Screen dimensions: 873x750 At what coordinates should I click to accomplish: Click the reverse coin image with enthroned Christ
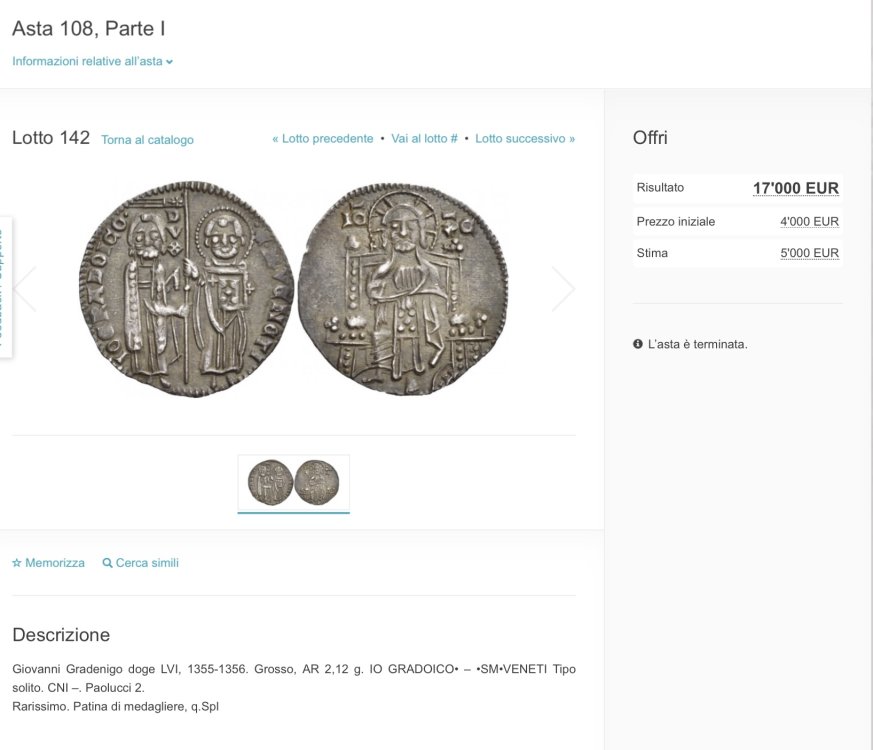point(402,289)
